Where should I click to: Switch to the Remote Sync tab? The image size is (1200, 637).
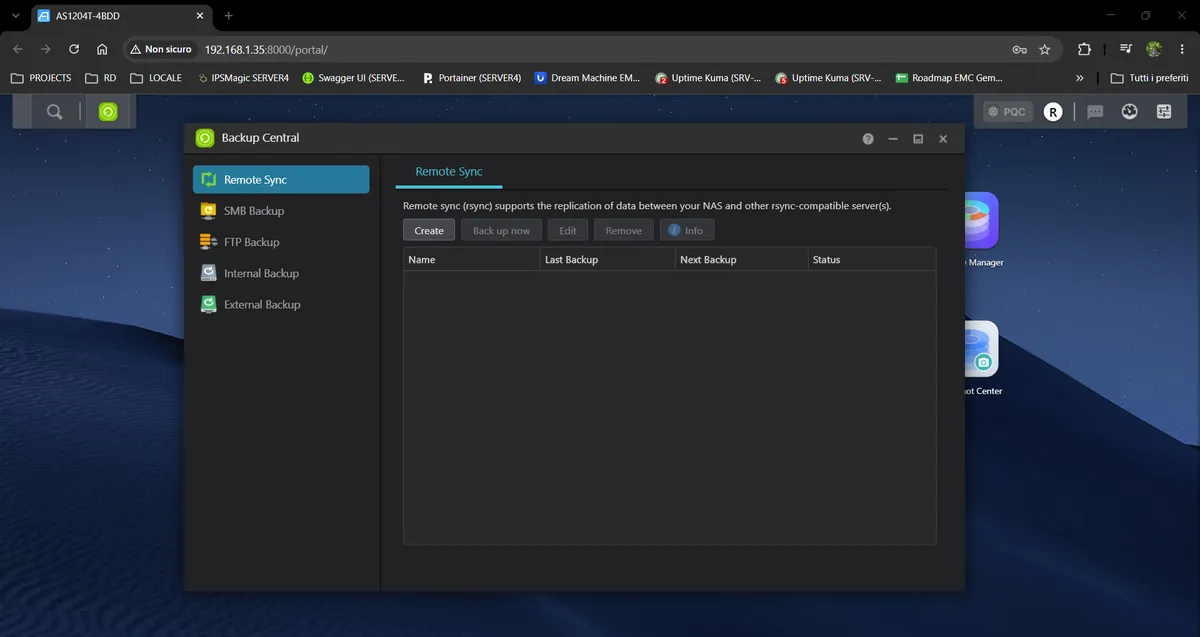point(449,172)
